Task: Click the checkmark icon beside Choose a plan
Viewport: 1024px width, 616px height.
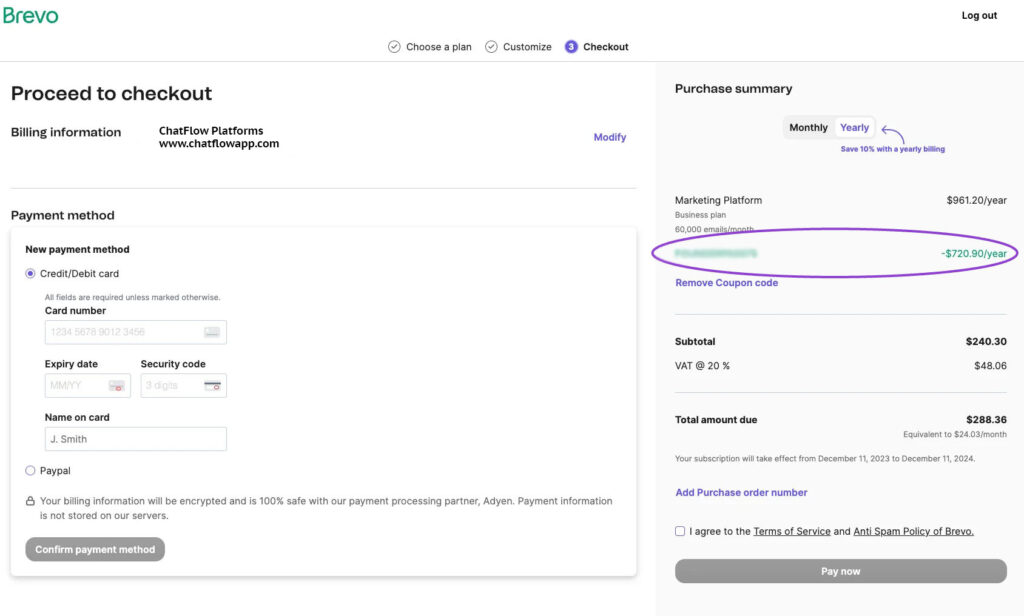Action: click(x=392, y=46)
